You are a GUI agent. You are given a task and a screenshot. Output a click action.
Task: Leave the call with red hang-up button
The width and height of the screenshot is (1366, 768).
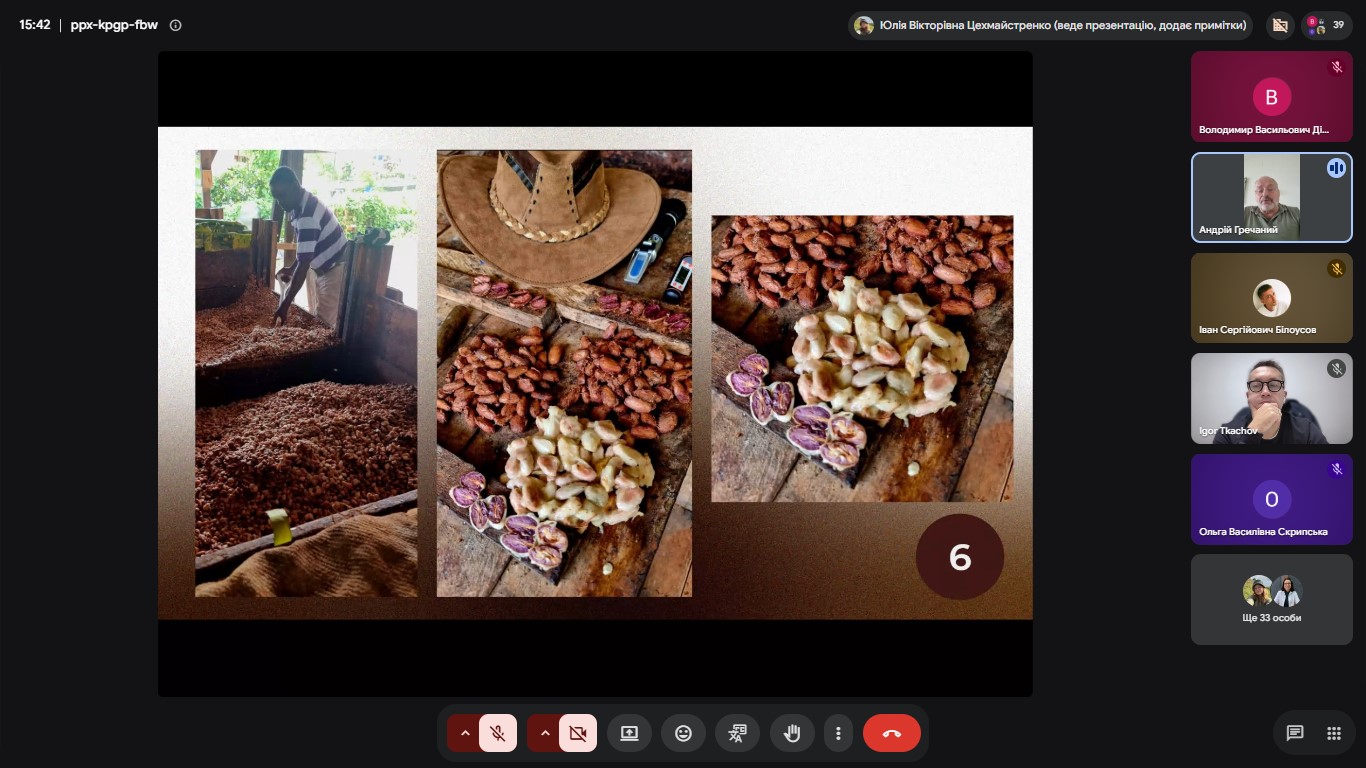(x=892, y=733)
